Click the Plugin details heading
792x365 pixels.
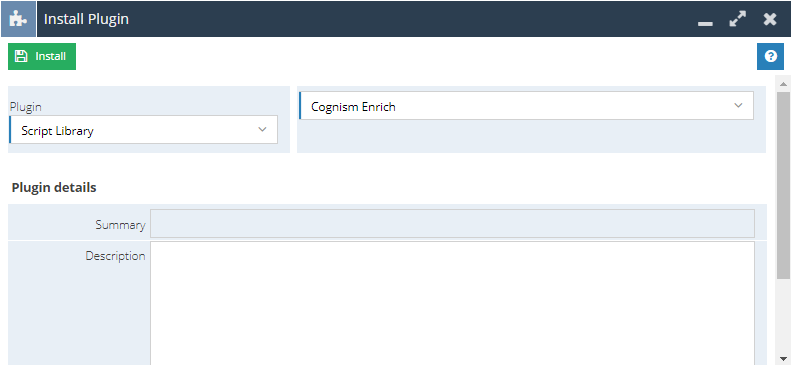click(x=54, y=188)
